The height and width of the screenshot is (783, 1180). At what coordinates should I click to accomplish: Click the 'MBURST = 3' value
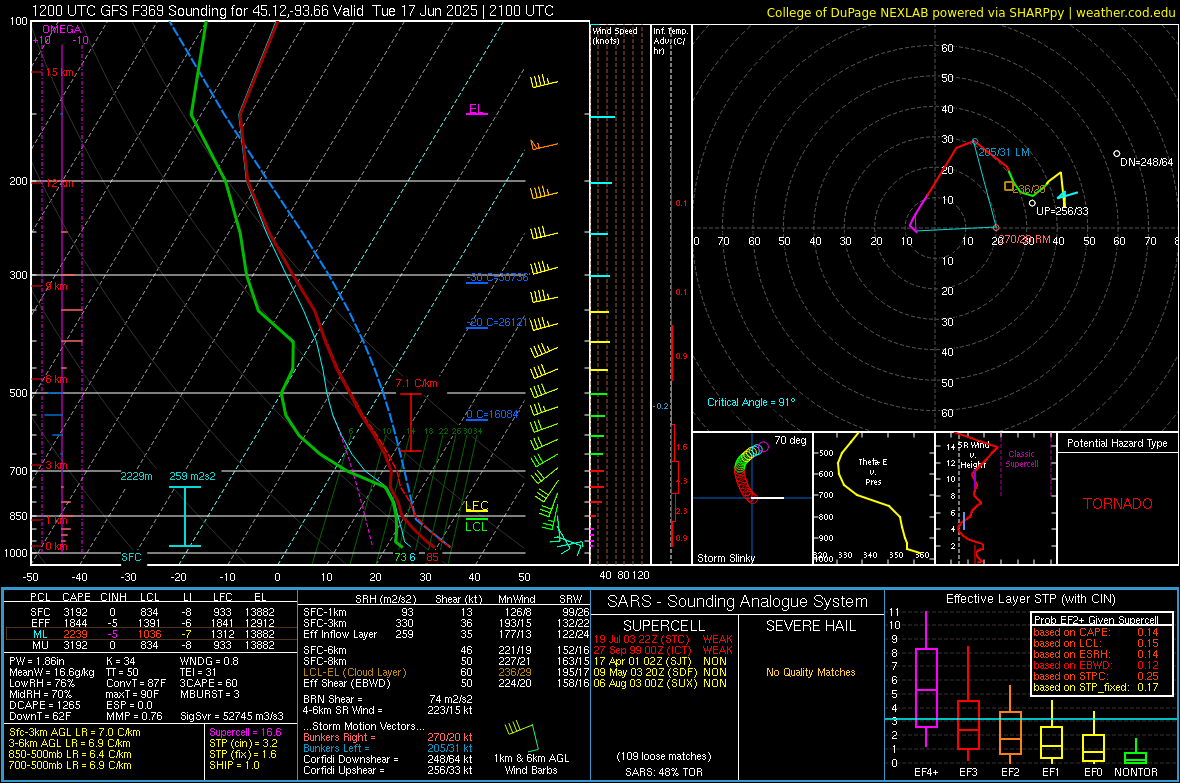(x=209, y=694)
